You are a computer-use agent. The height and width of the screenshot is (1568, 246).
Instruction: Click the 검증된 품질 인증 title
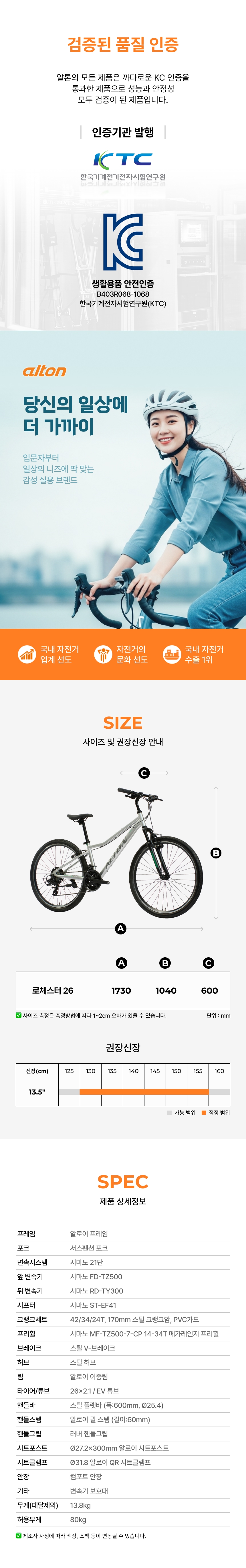click(123, 44)
